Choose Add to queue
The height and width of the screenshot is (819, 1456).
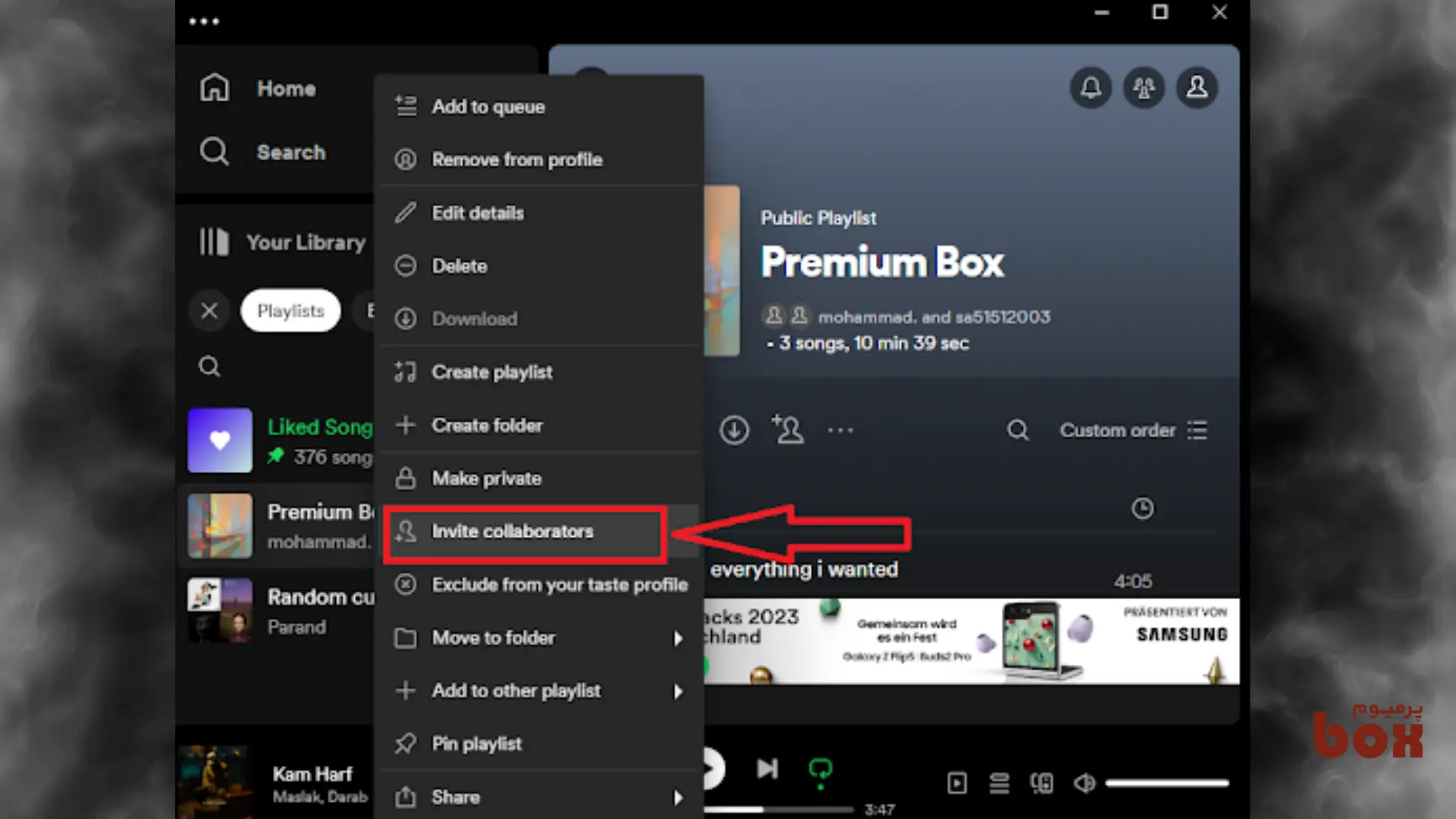[540, 107]
